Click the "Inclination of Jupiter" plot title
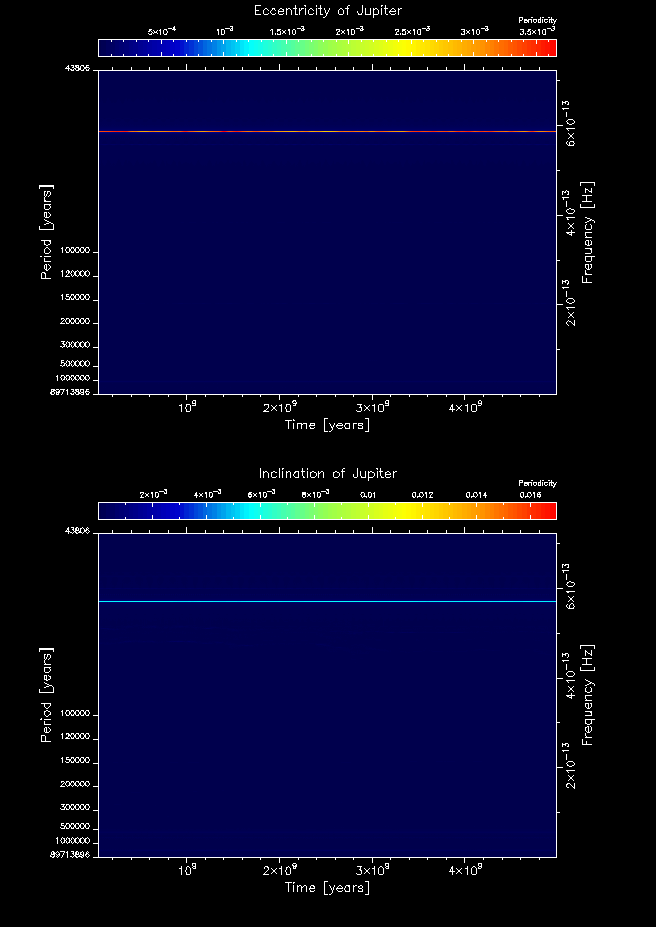The width and height of the screenshot is (656, 927). [x=327, y=473]
